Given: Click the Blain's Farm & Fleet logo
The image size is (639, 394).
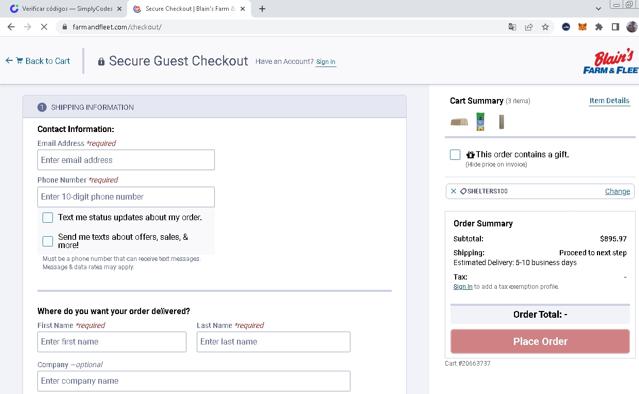Looking at the screenshot, I should [610, 62].
